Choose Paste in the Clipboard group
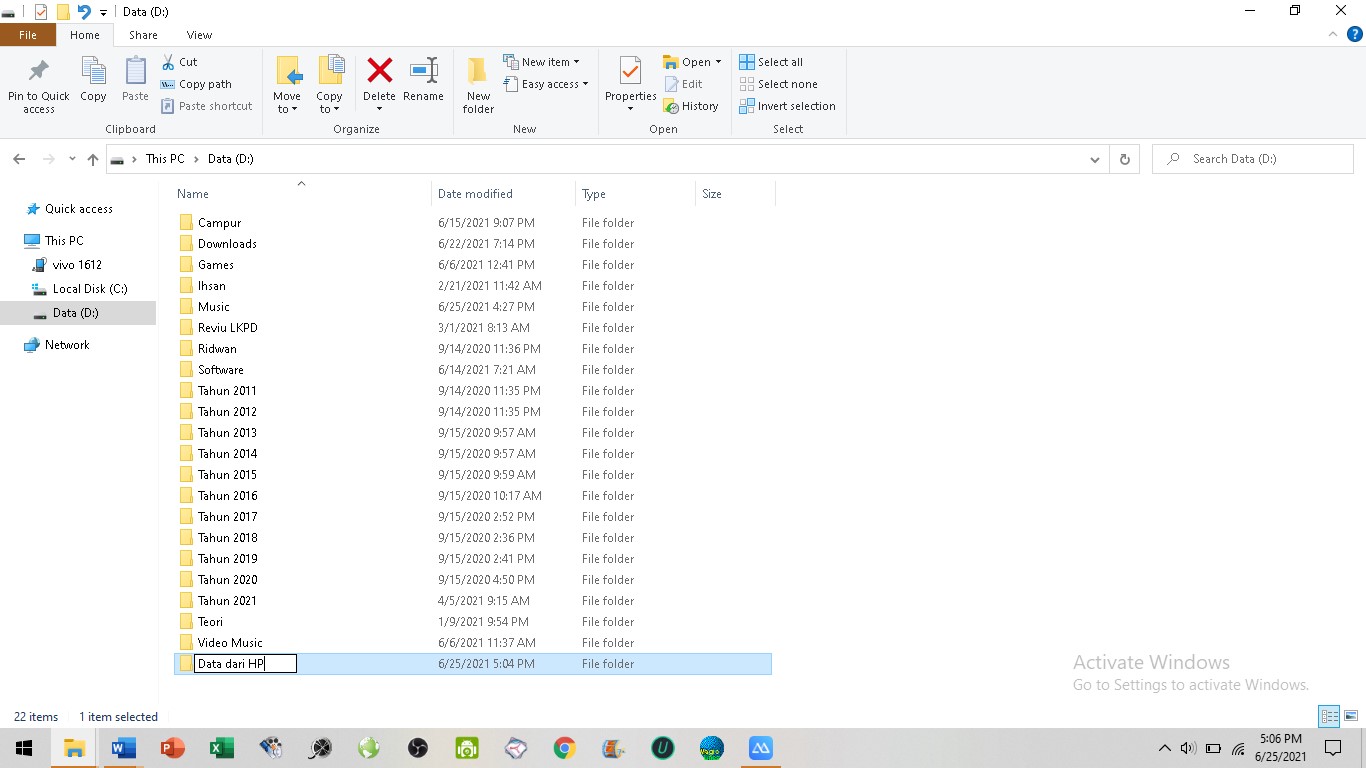The height and width of the screenshot is (768, 1366). (x=135, y=80)
